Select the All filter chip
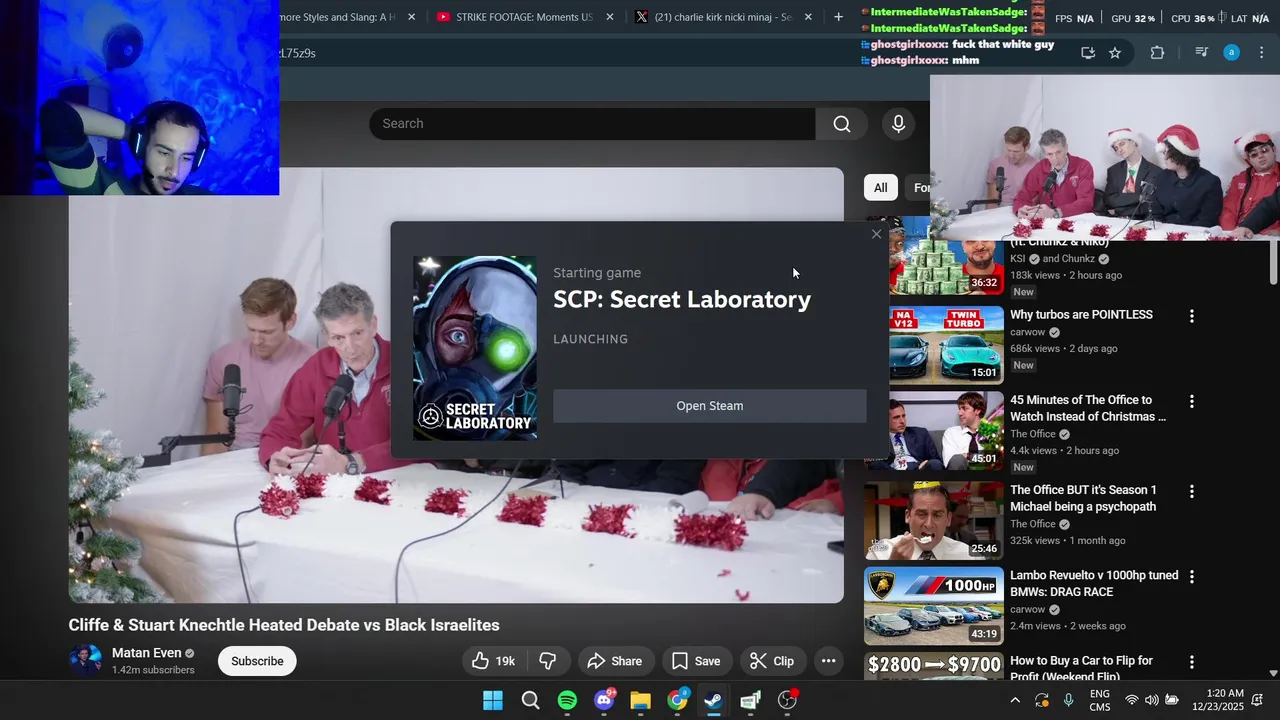Screen dimensions: 1280x720 880,188
